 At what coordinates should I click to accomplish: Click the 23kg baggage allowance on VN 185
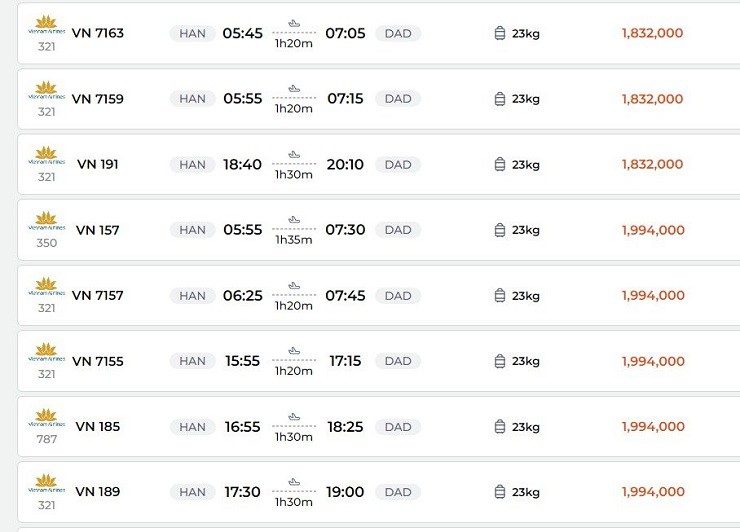(x=526, y=427)
